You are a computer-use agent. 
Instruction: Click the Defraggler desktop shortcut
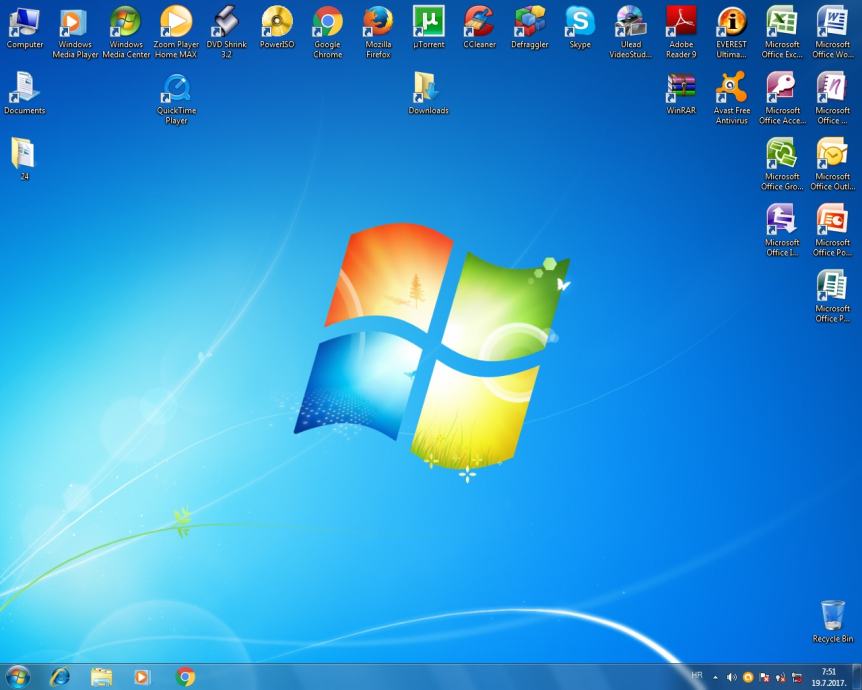point(529,22)
